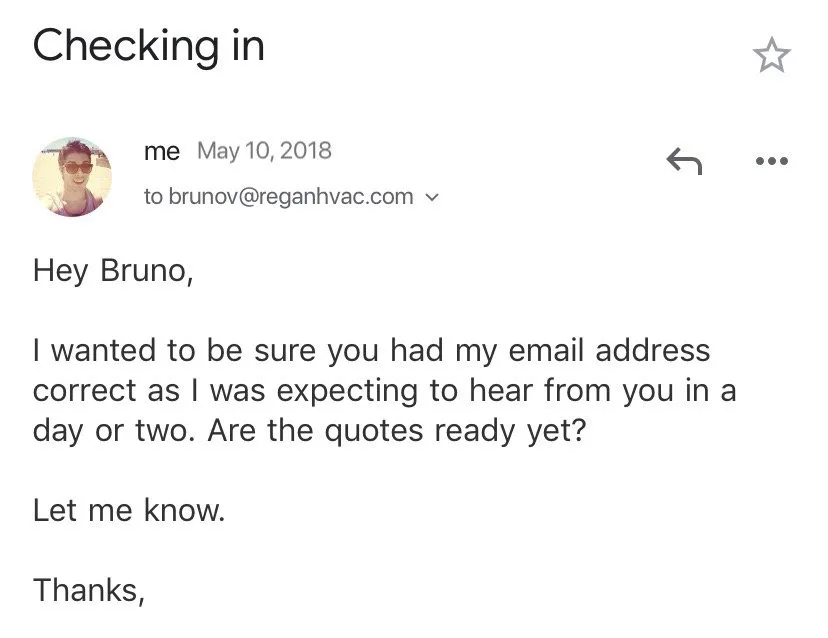Expand recipient details chevron
Viewport: 828px width, 638px height.
click(432, 197)
